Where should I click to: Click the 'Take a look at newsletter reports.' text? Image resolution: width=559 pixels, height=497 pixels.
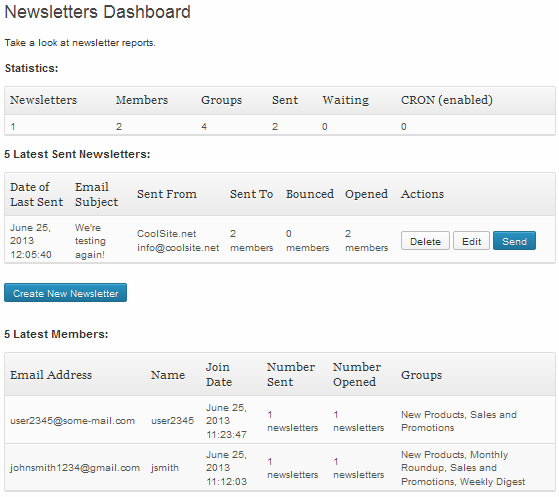point(80,43)
